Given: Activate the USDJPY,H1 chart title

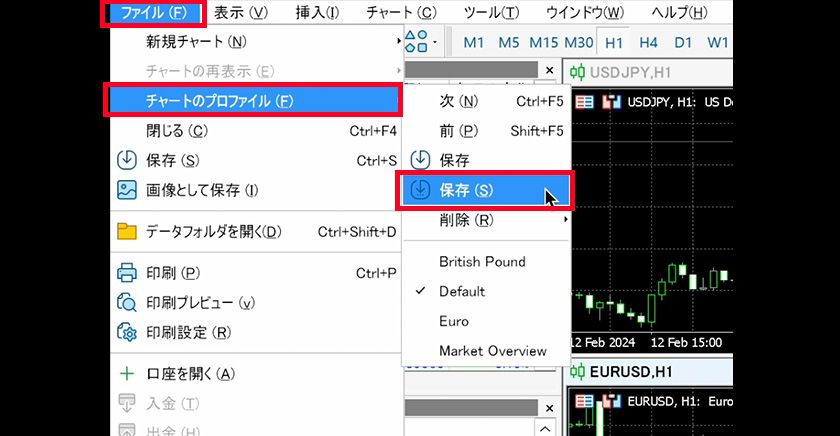Looking at the screenshot, I should click(x=630, y=72).
